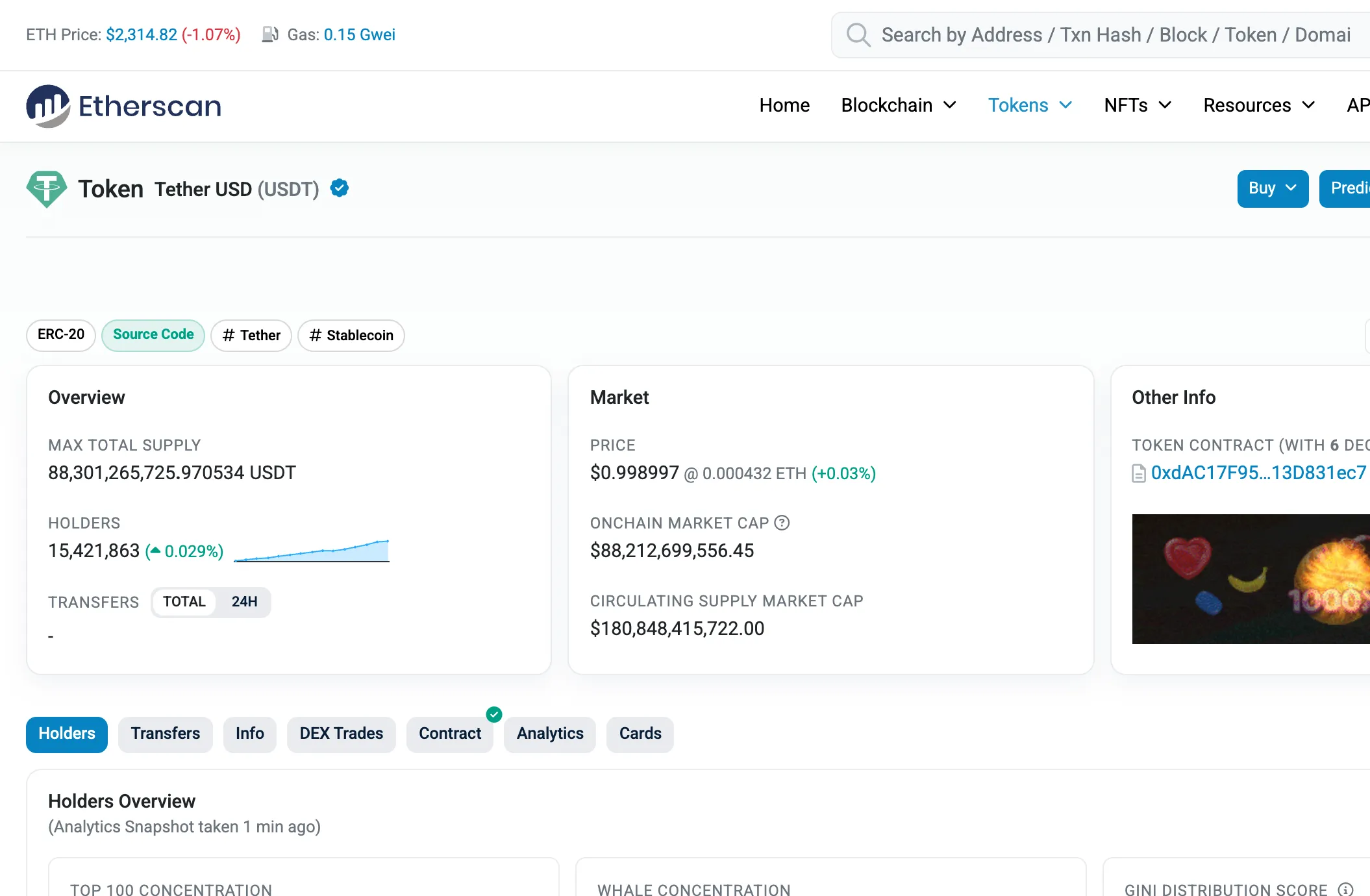Screen dimensions: 1370x896
Task: Click the Tether USDT token logo
Action: click(x=47, y=189)
